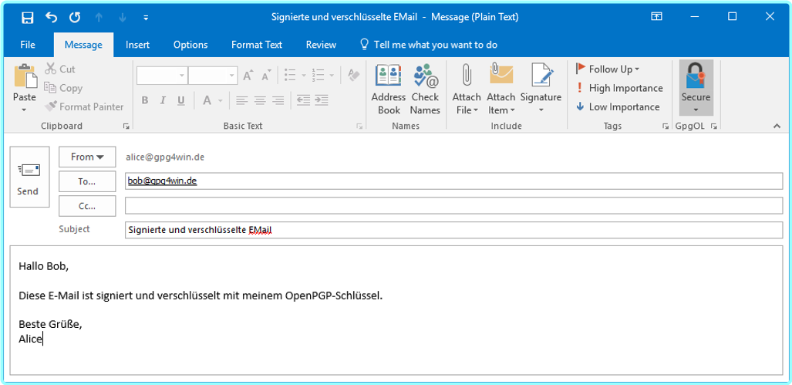
Task: Align text right
Action: pos(278,100)
